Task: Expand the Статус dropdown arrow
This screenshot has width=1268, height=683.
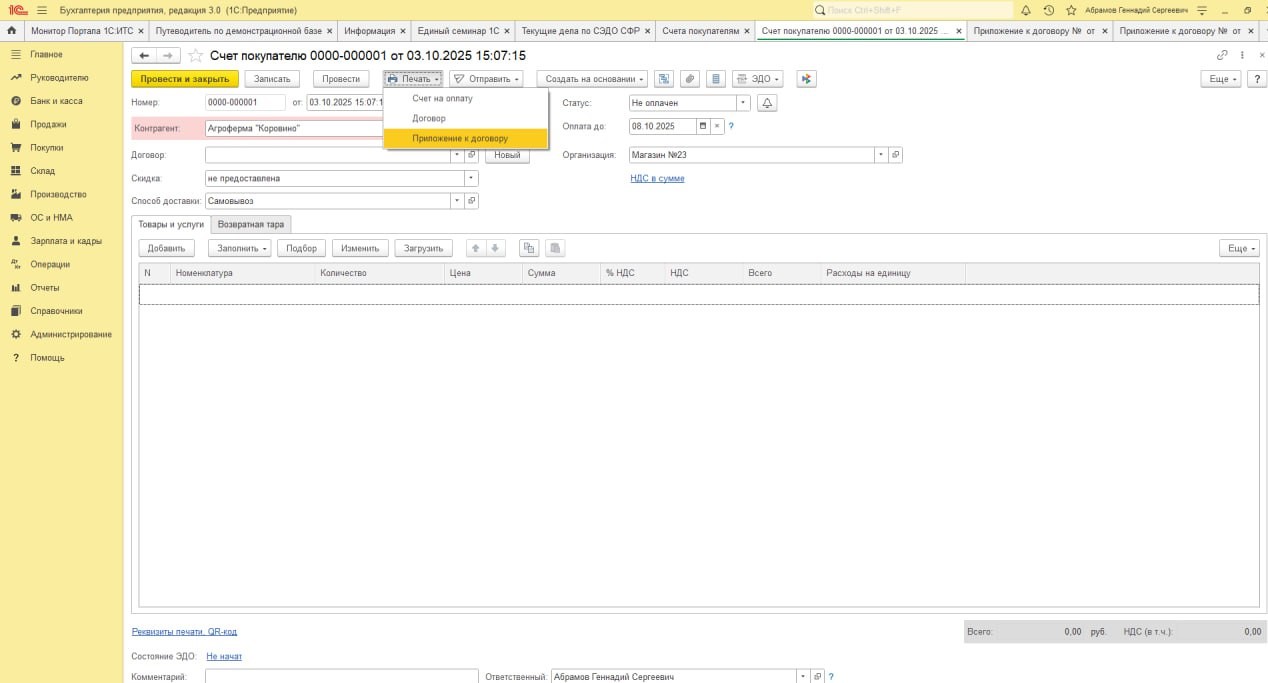Action: pyautogui.click(x=743, y=103)
